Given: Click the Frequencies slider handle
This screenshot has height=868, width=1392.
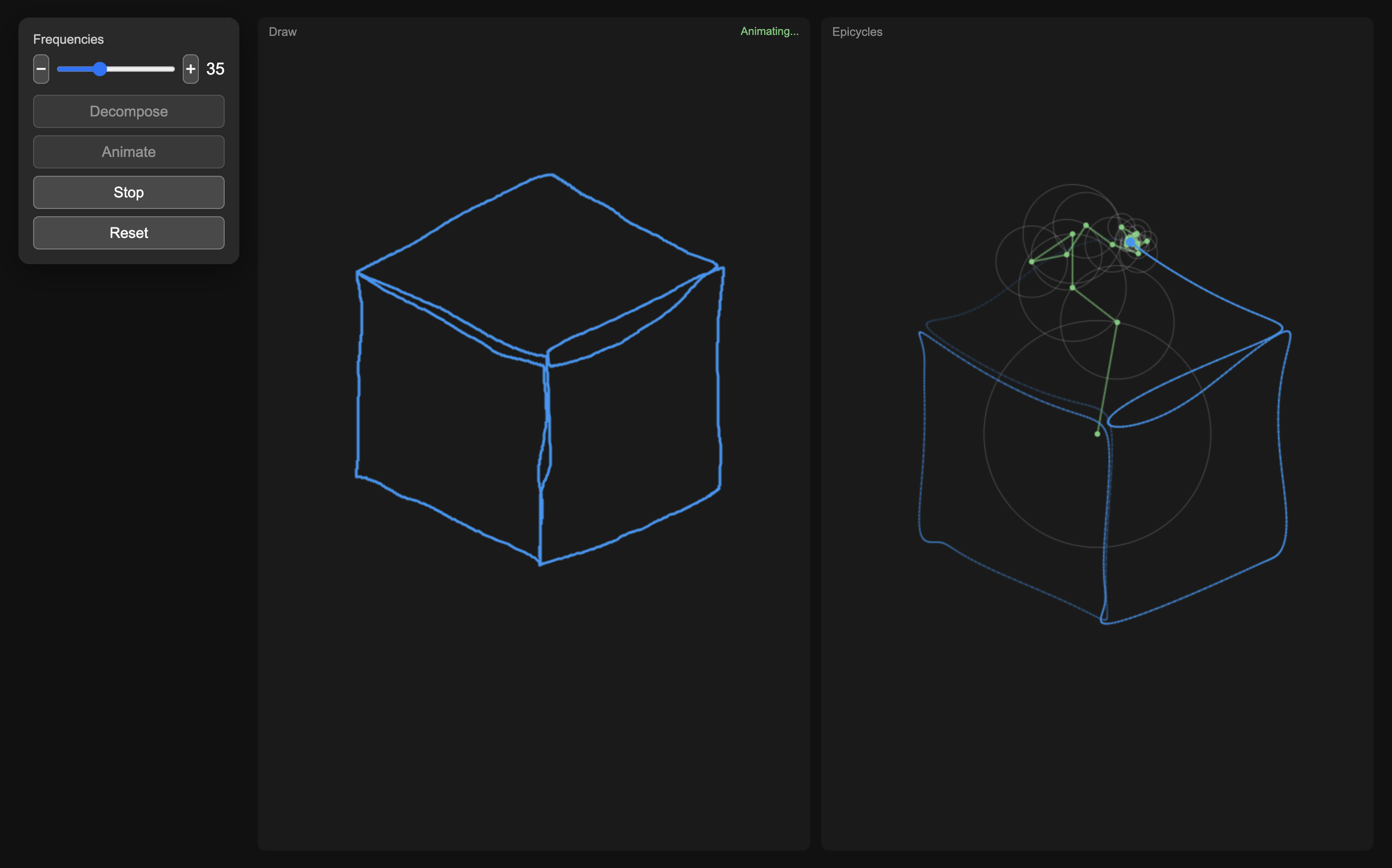Looking at the screenshot, I should (x=100, y=69).
